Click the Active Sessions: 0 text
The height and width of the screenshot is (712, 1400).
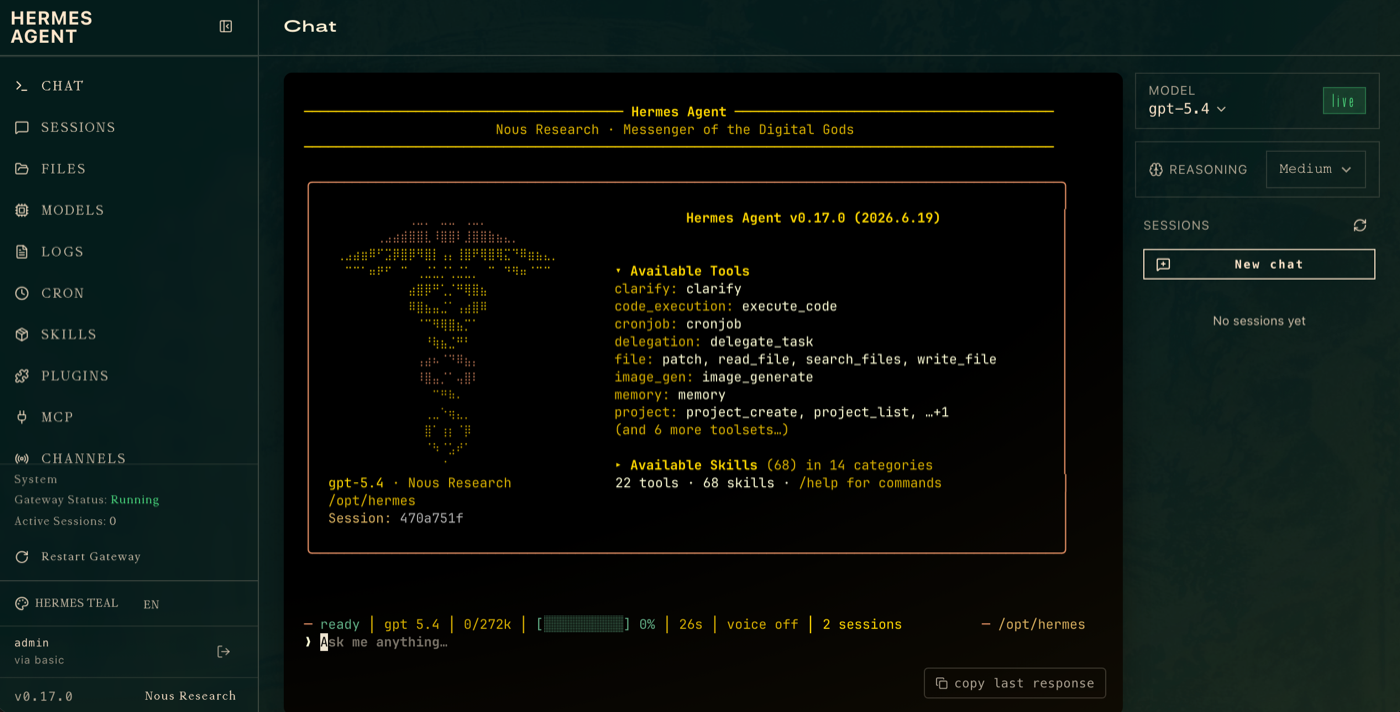click(x=65, y=522)
